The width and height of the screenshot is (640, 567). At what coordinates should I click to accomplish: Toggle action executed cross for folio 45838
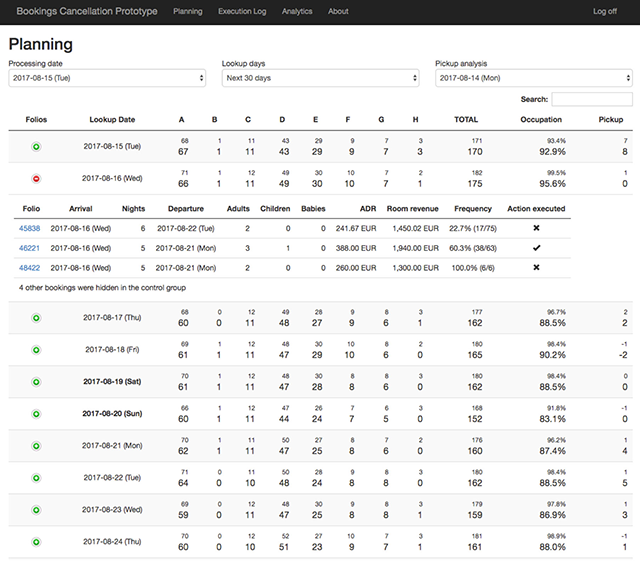pyautogui.click(x=536, y=228)
